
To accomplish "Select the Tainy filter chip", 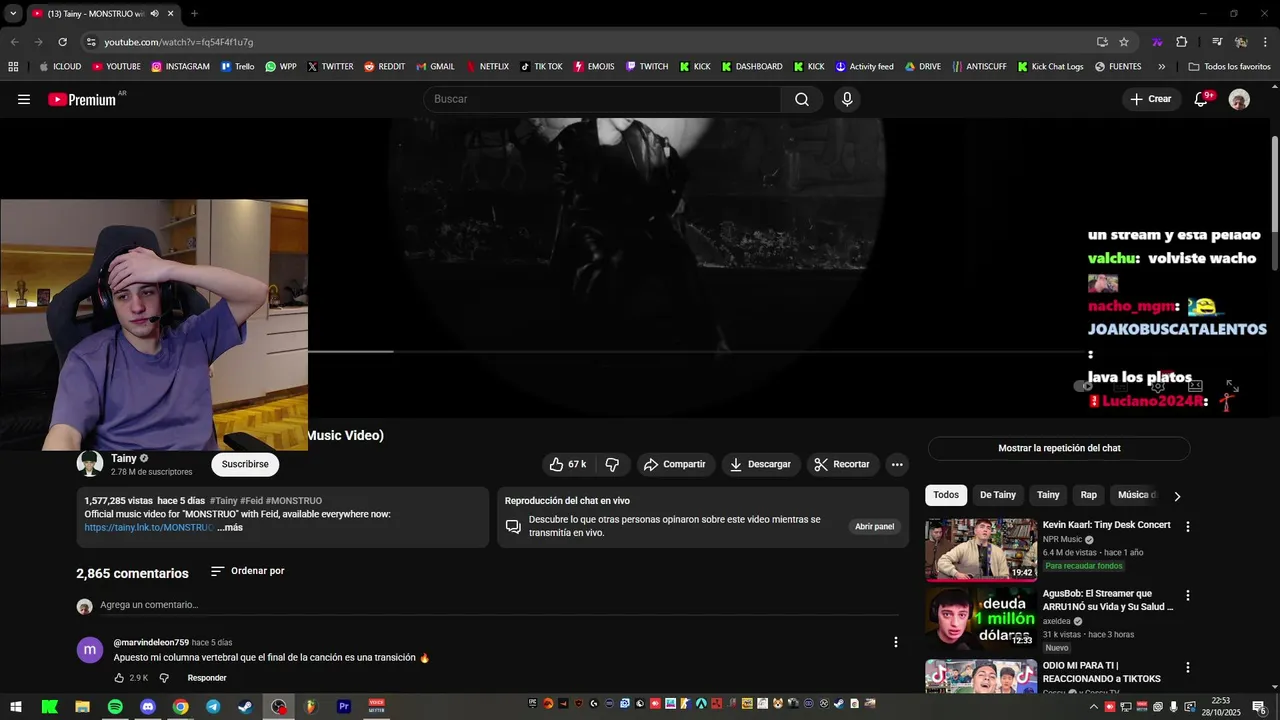I will tap(1048, 495).
